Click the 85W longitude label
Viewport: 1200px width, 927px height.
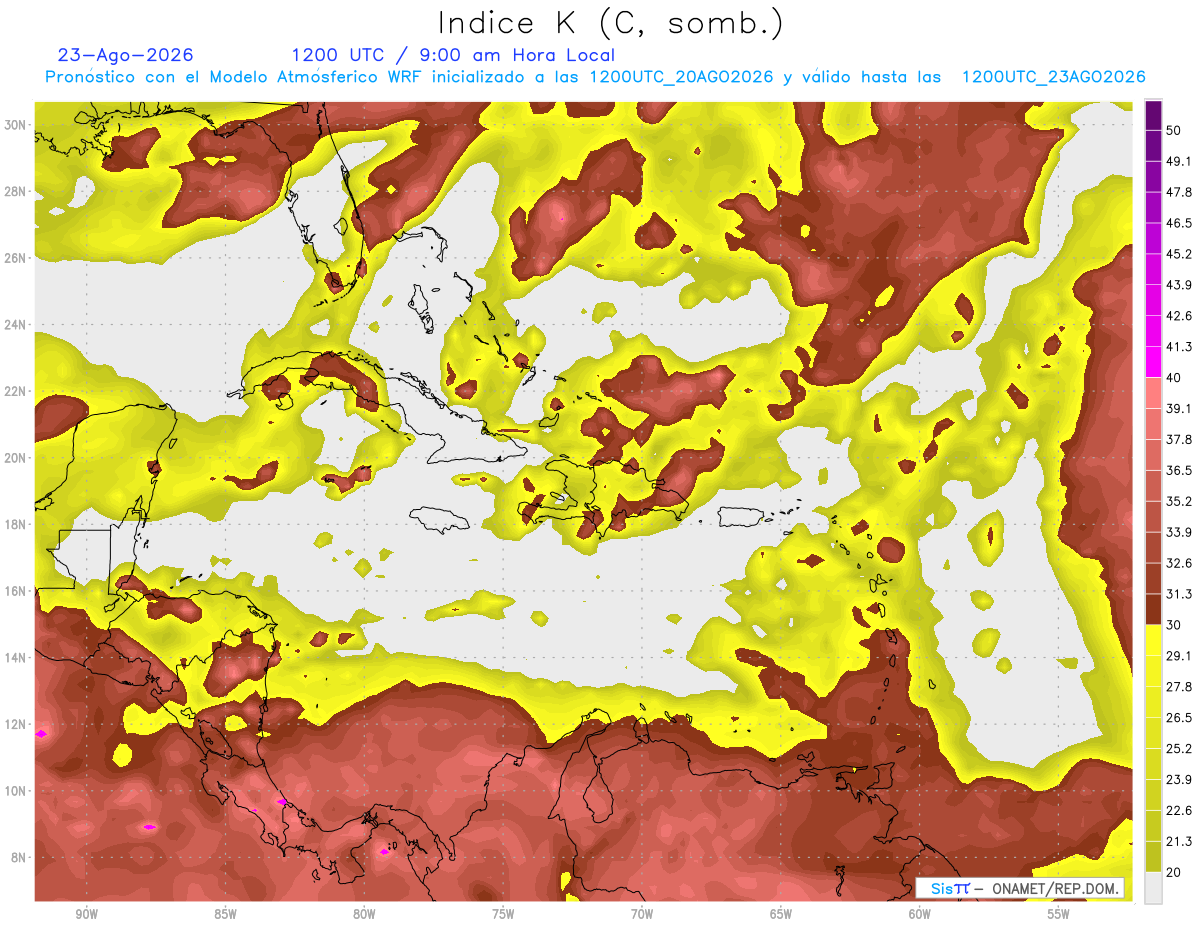click(x=225, y=915)
